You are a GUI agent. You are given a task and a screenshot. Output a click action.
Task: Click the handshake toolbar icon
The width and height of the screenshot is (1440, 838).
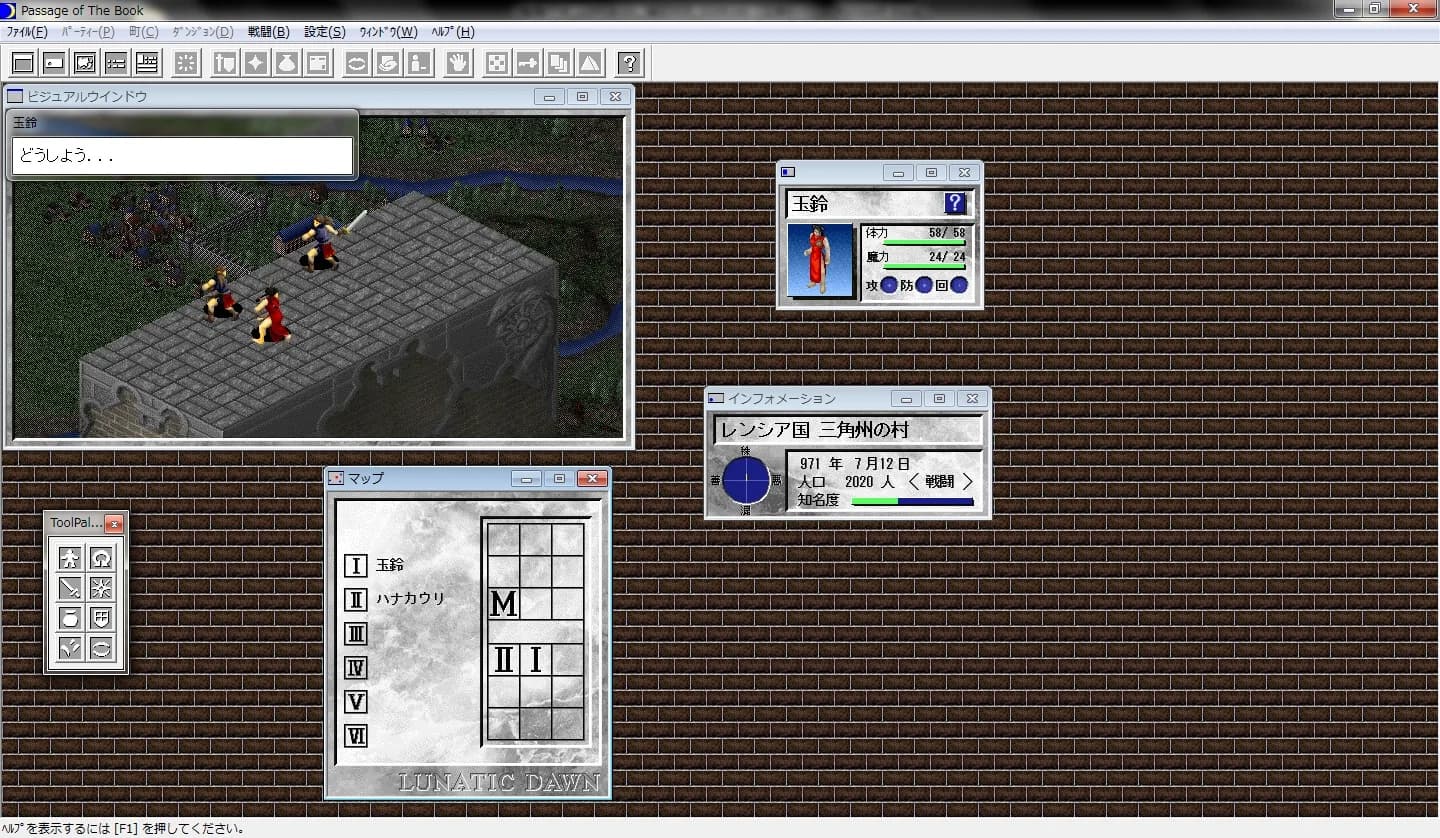(x=388, y=63)
